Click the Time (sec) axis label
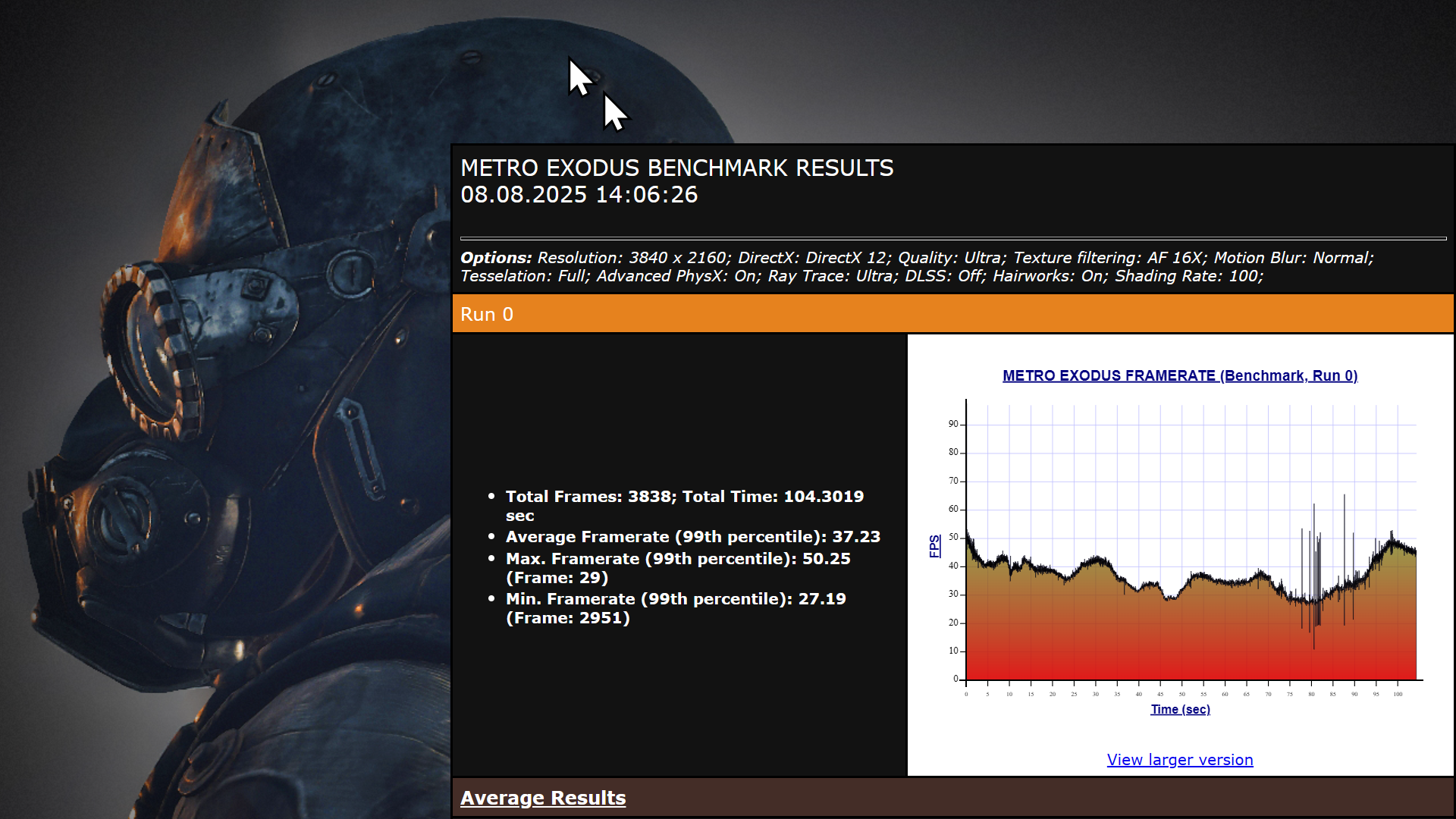This screenshot has height=819, width=1456. 1180,709
